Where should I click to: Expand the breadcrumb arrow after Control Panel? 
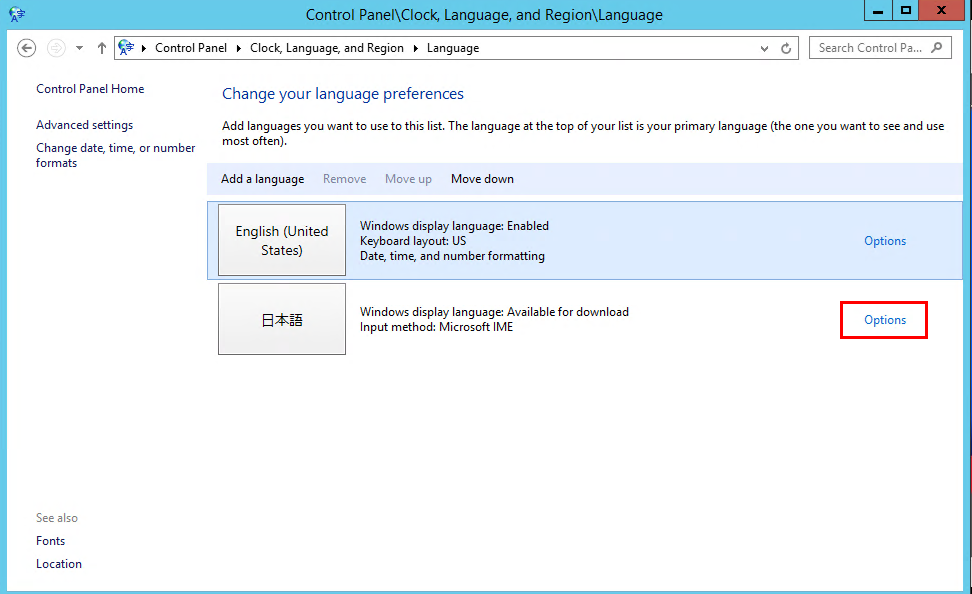[x=237, y=48]
